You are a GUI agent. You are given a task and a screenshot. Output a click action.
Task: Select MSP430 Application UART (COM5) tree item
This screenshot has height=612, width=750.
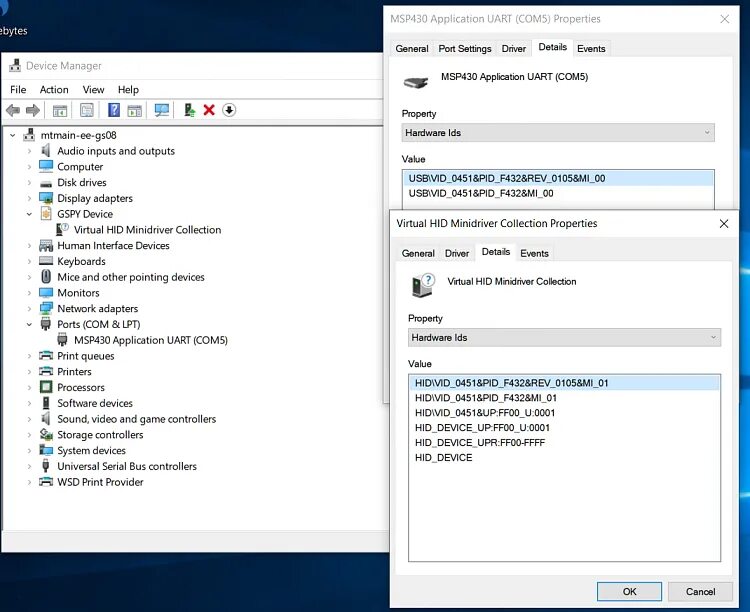coord(151,340)
